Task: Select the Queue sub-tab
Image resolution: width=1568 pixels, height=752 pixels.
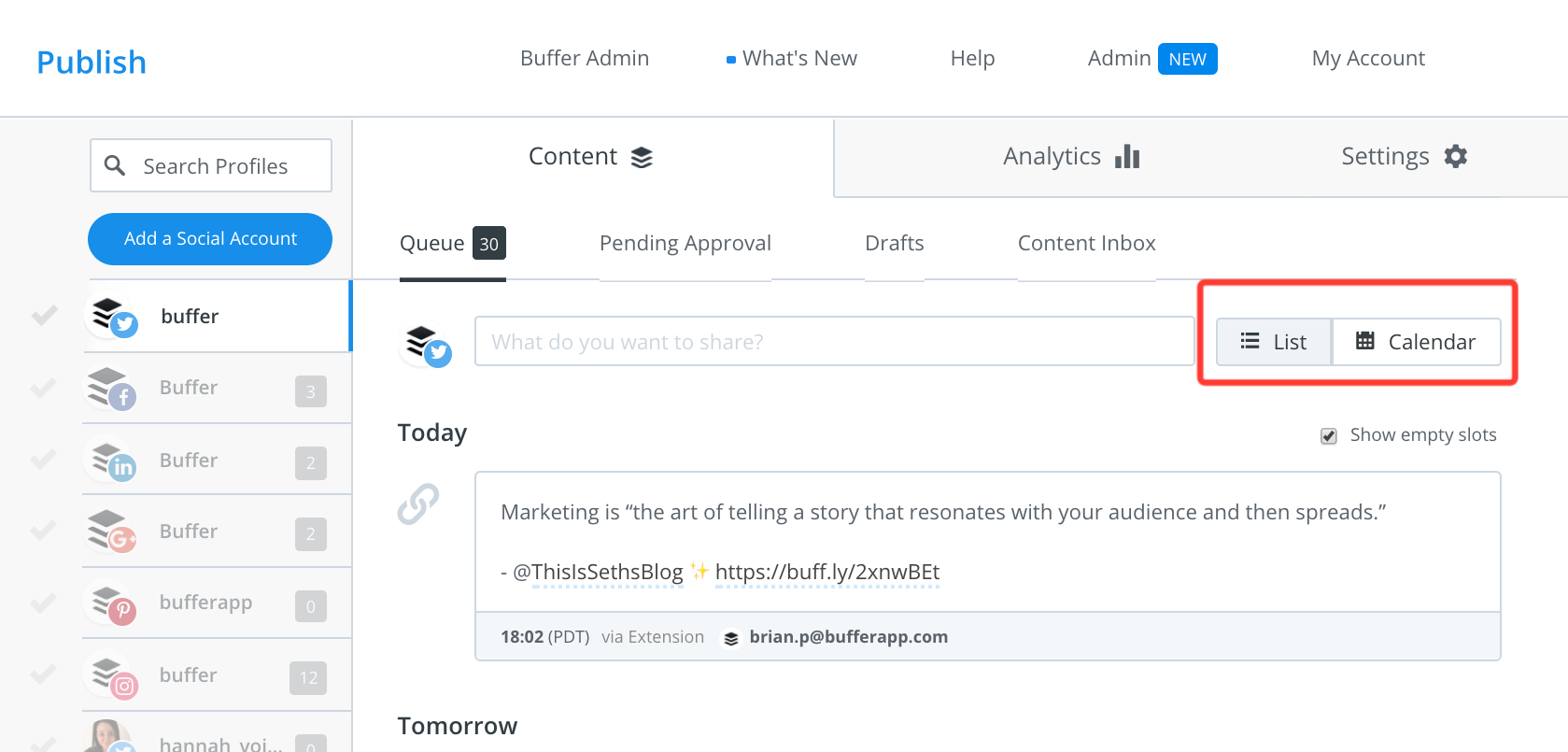Action: coord(453,244)
